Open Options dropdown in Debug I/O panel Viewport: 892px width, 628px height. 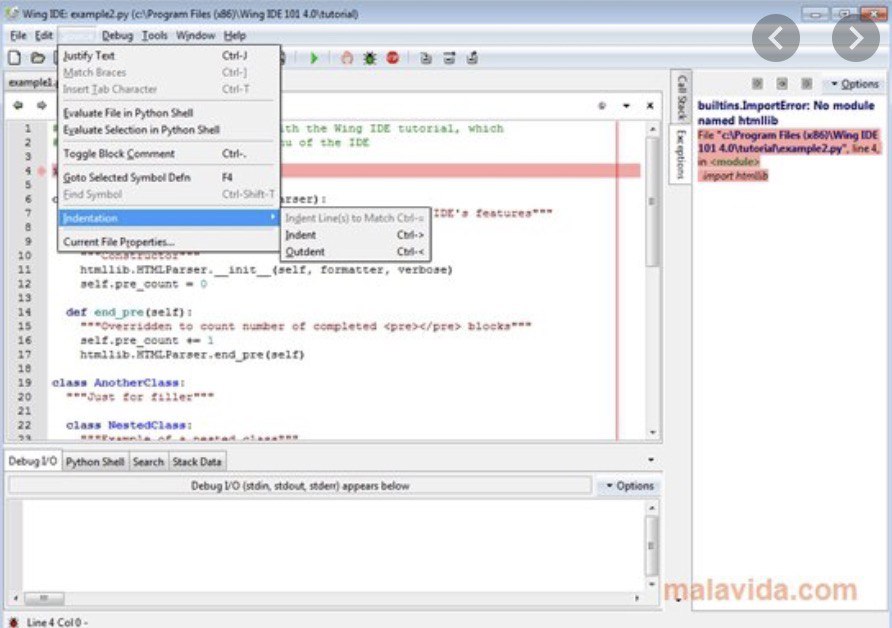(x=629, y=486)
